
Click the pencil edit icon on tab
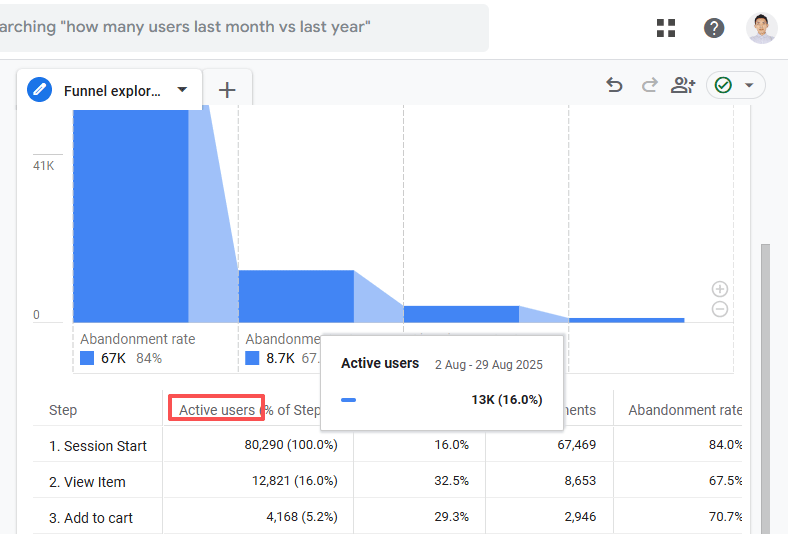(x=40, y=90)
